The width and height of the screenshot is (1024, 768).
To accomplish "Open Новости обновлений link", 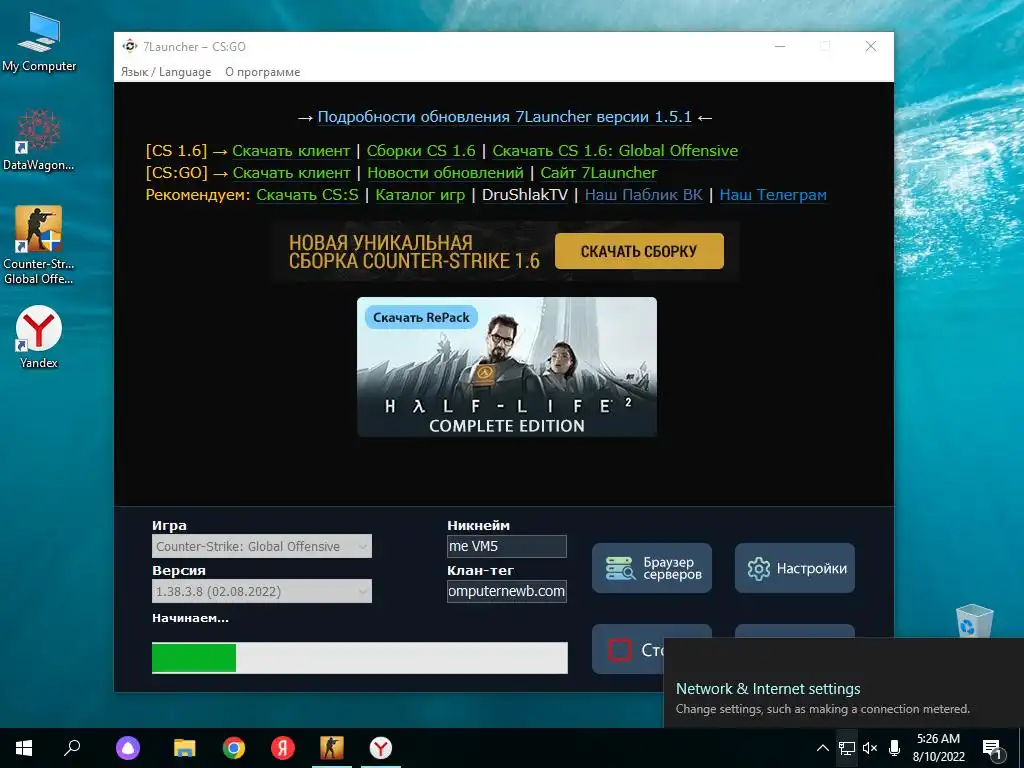I will [445, 173].
